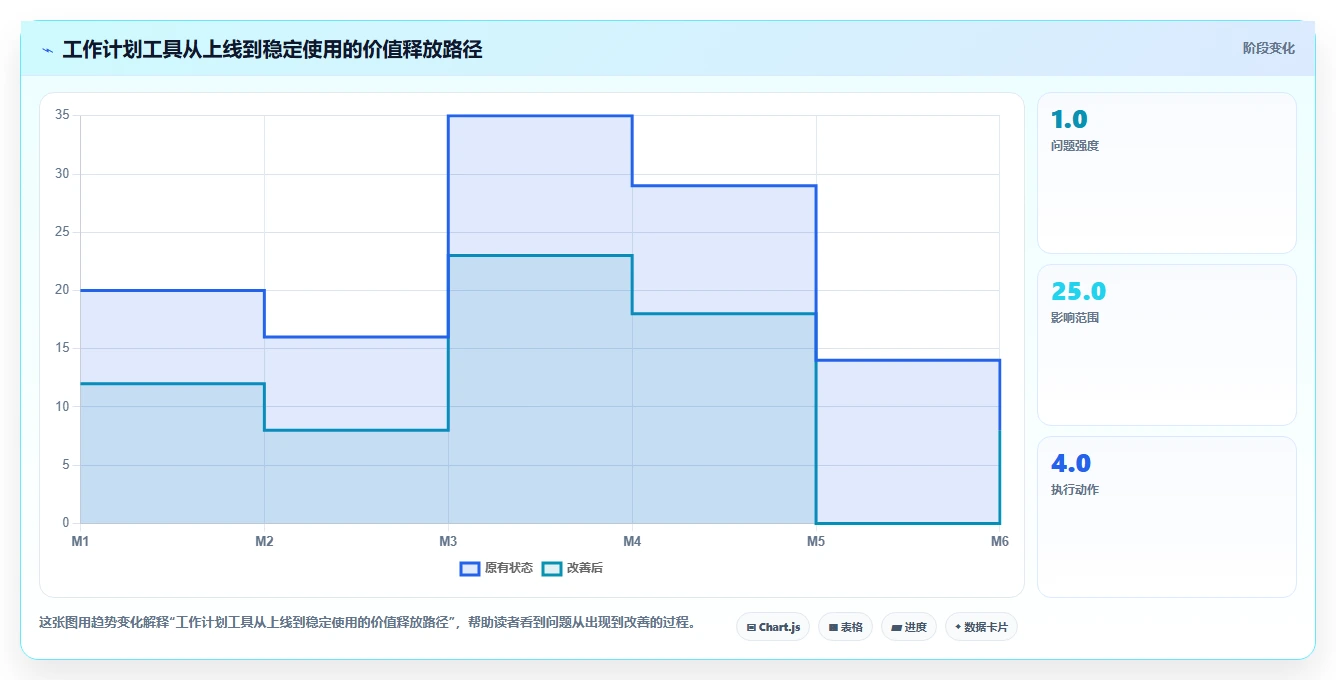Screen dimensions: 1336x680
Task: Click y-axis value 20
Action: click(x=62, y=290)
